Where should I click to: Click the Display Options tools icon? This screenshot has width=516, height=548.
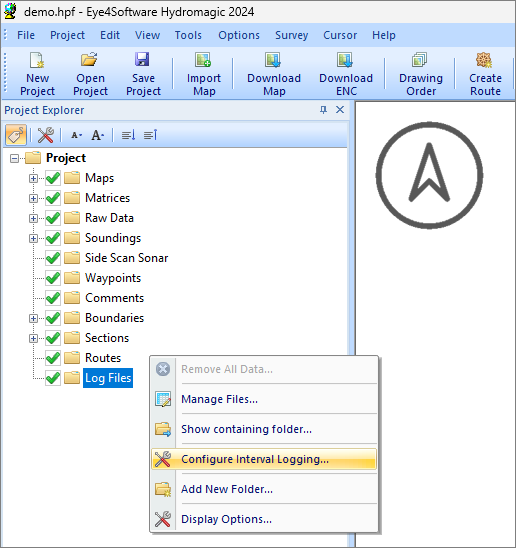tap(163, 519)
